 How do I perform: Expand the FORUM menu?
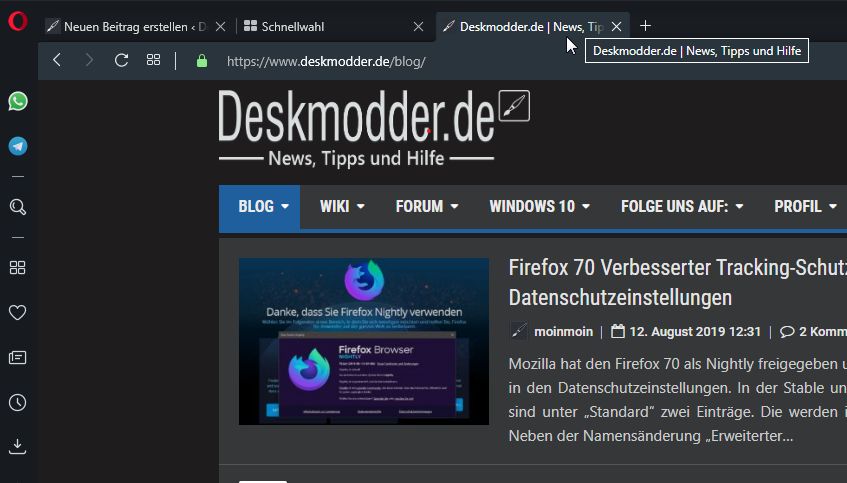[x=427, y=206]
